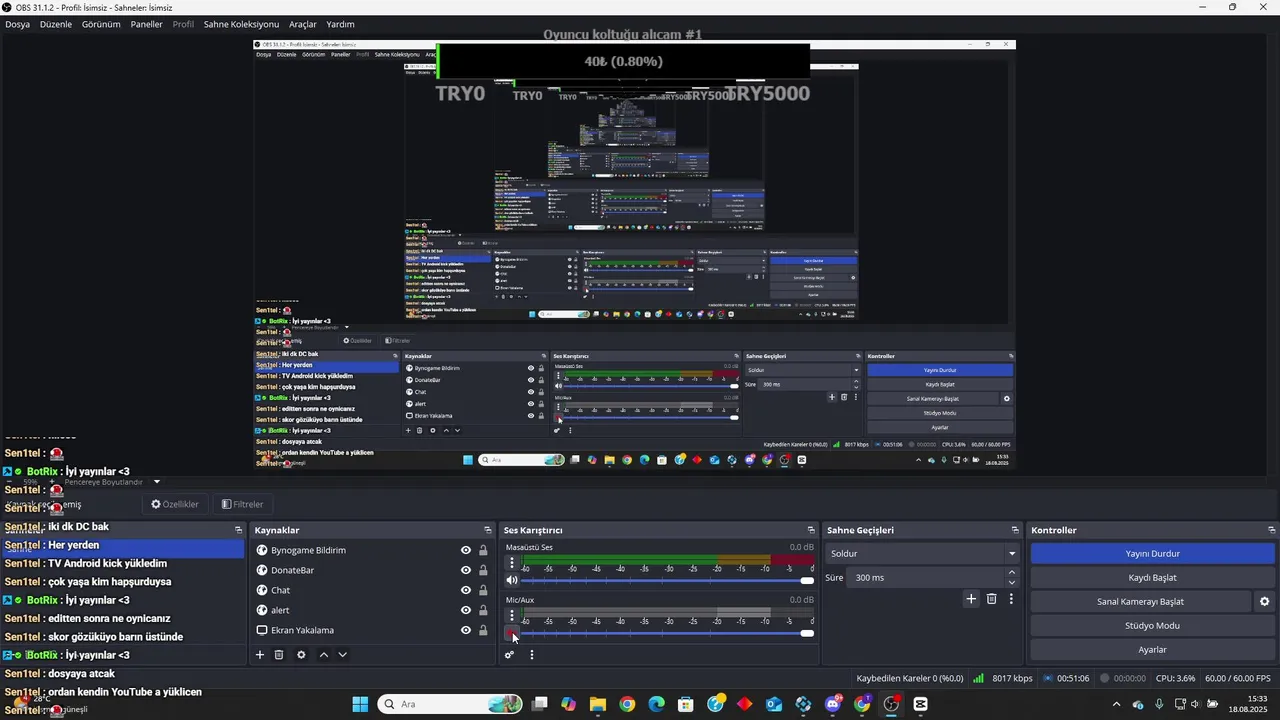Show hidden system tray icons
This screenshot has width=1280, height=720.
click(x=1116, y=704)
